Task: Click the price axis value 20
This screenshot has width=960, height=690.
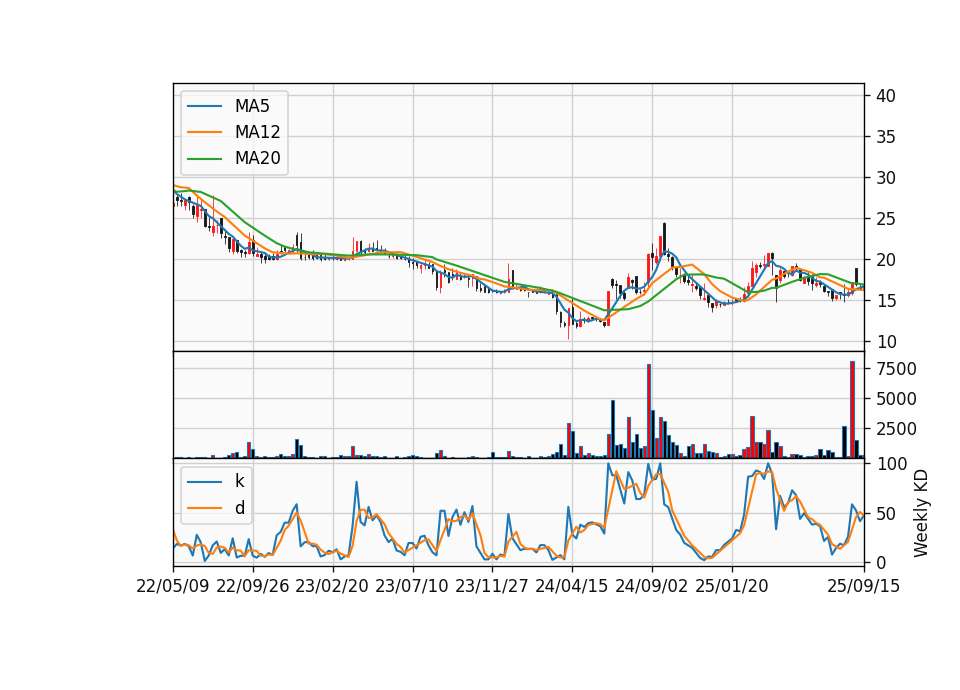Action: (886, 260)
